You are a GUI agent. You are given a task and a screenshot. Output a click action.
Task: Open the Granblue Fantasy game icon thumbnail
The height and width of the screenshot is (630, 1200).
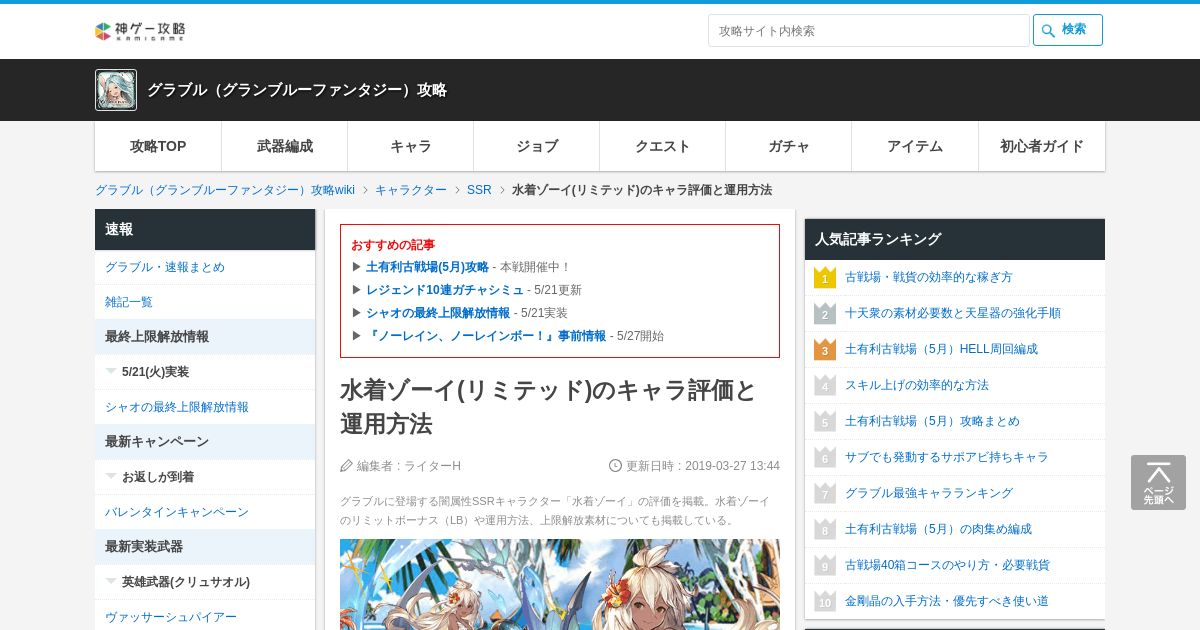(x=116, y=90)
